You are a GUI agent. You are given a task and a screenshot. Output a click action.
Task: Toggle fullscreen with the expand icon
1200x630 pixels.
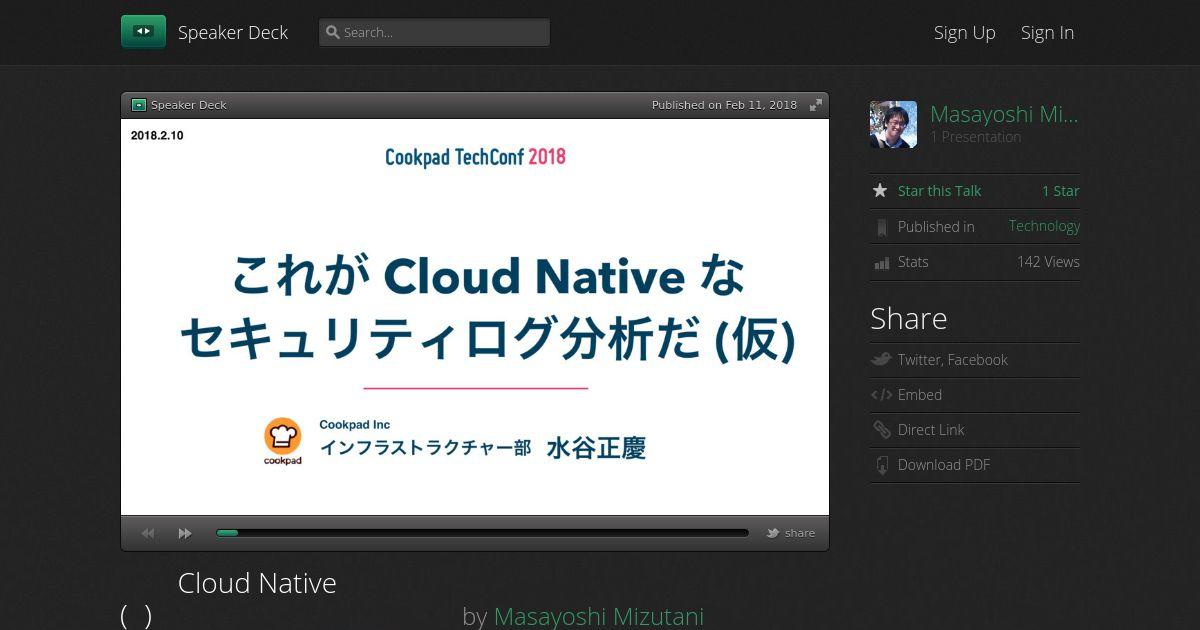[x=816, y=105]
